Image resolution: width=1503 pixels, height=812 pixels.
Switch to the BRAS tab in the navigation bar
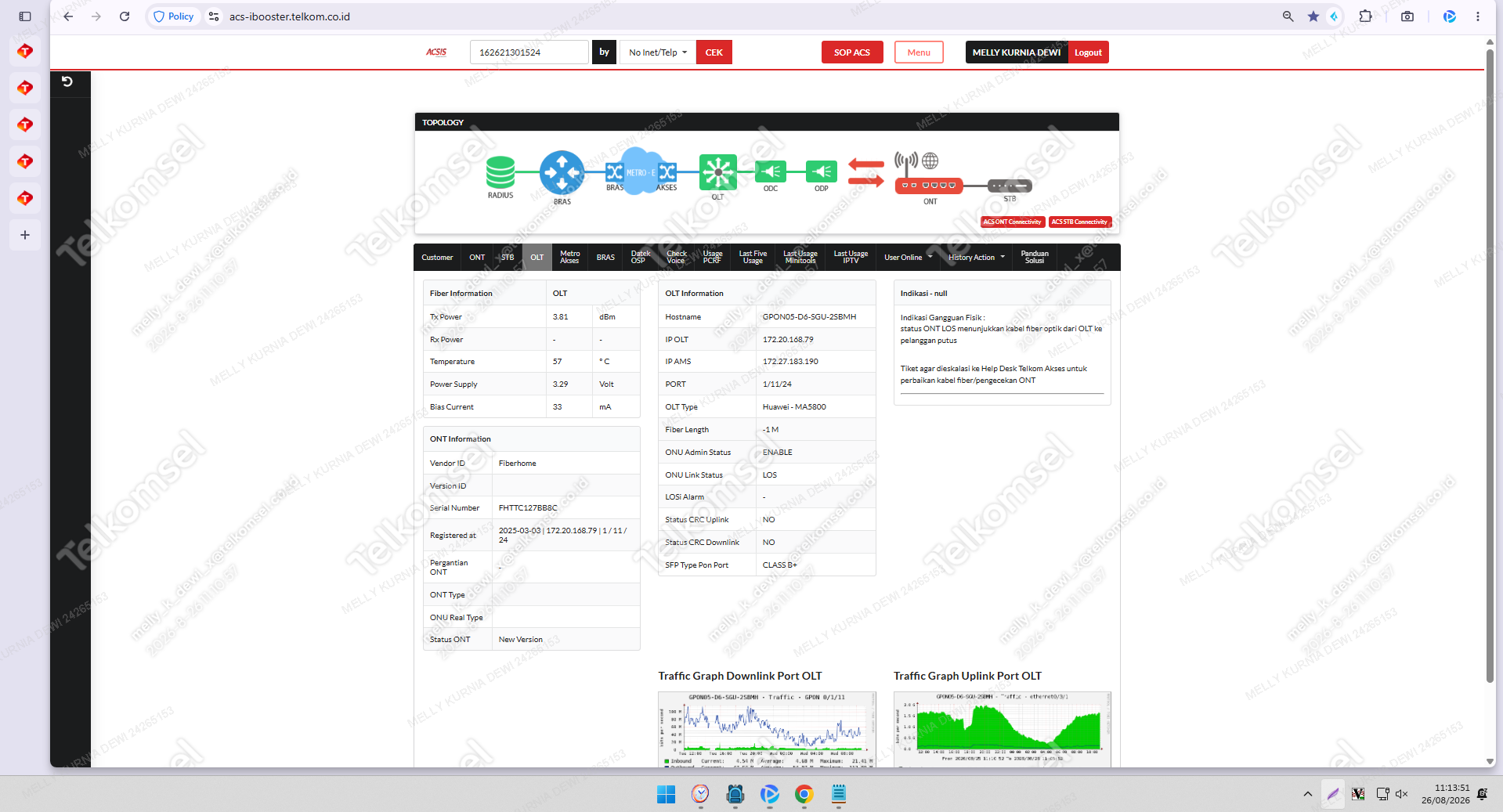click(x=605, y=258)
